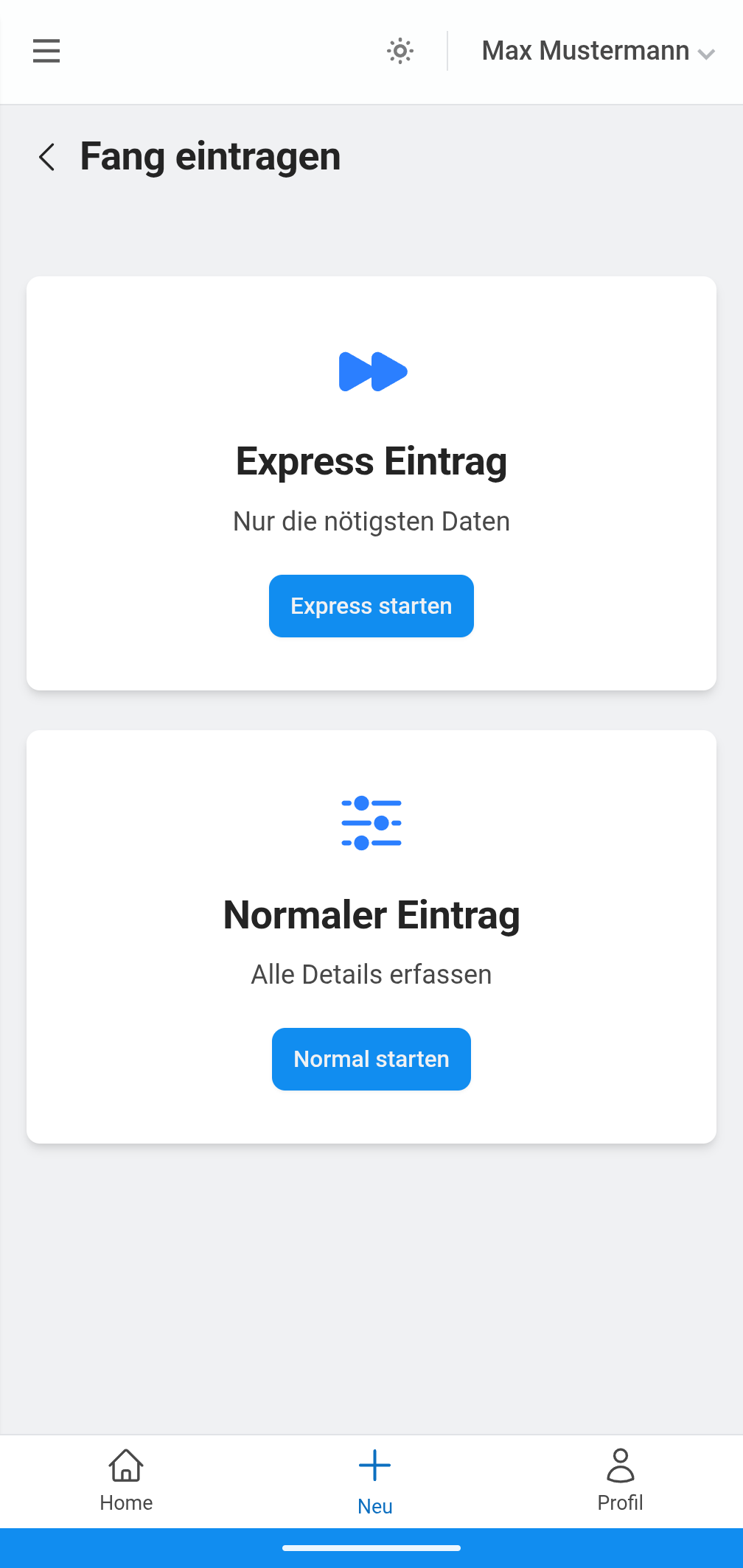Click the fast-forward Express icon
Viewport: 743px width, 1568px height.
click(x=372, y=371)
